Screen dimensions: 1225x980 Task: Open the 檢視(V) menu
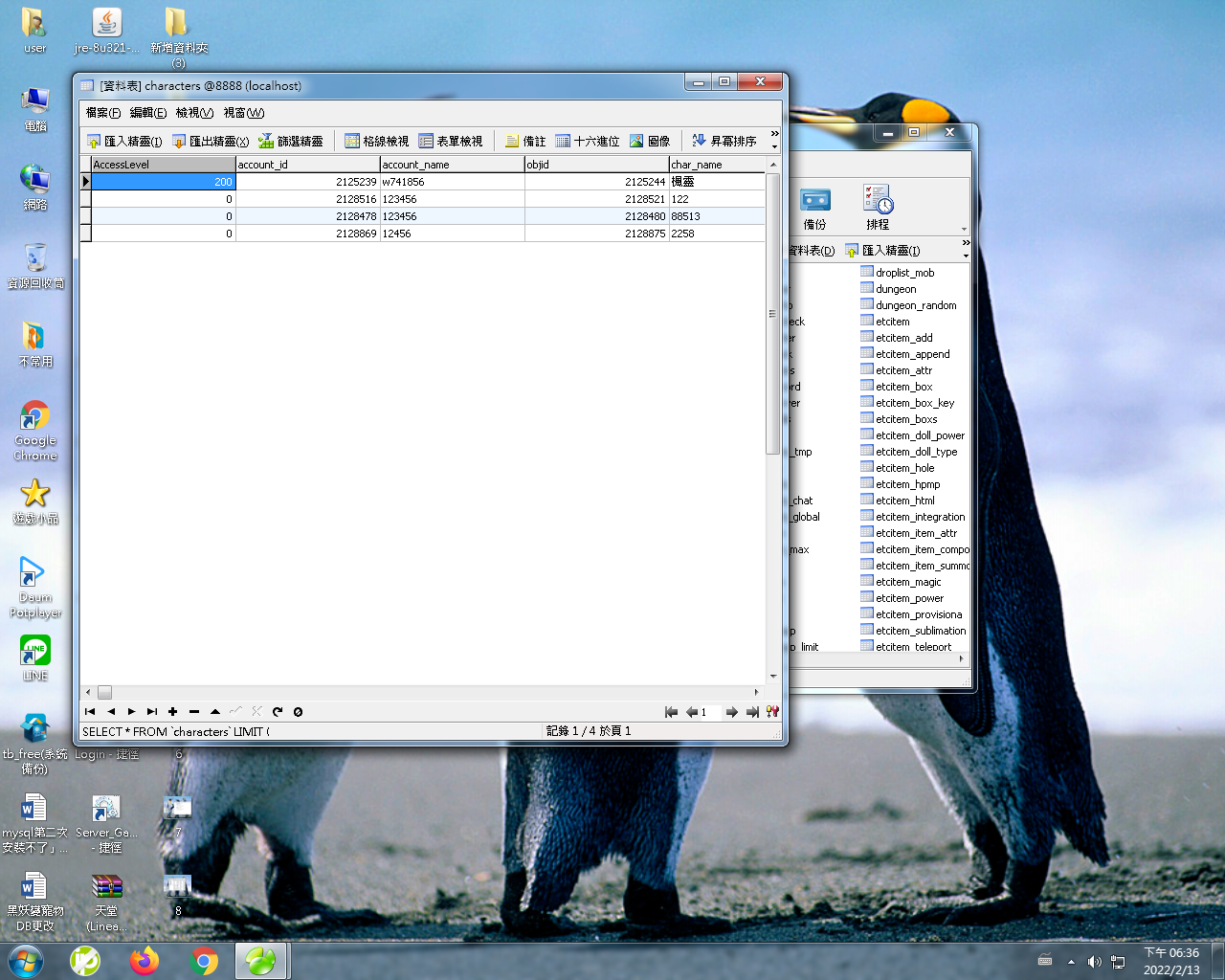(194, 113)
